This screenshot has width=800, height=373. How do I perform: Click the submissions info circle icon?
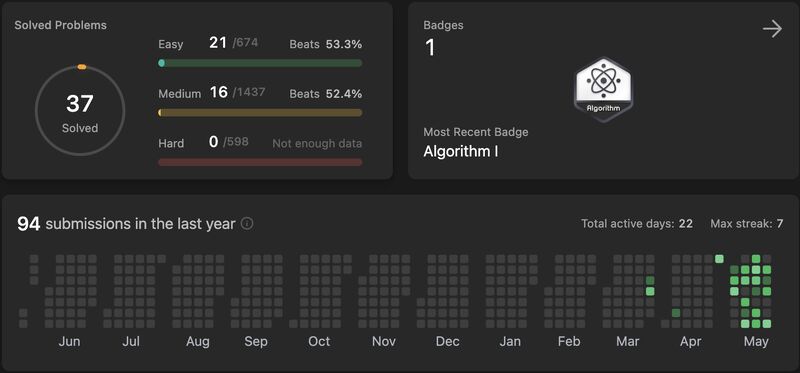(247, 223)
